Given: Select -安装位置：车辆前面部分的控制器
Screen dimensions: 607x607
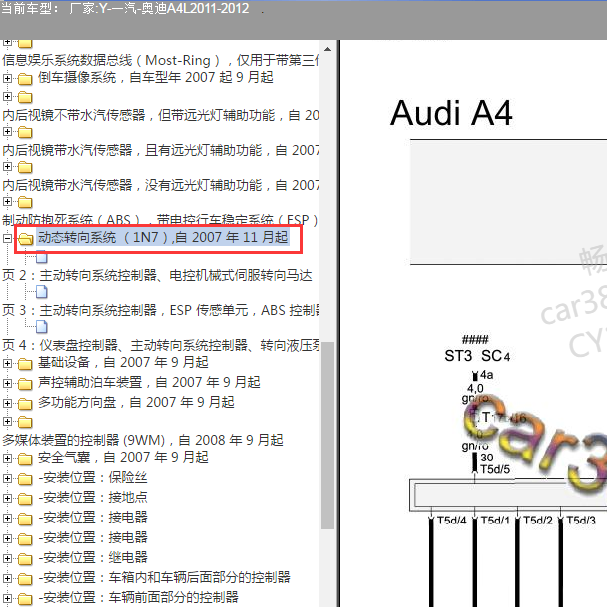Looking at the screenshot, I should pos(138,597).
